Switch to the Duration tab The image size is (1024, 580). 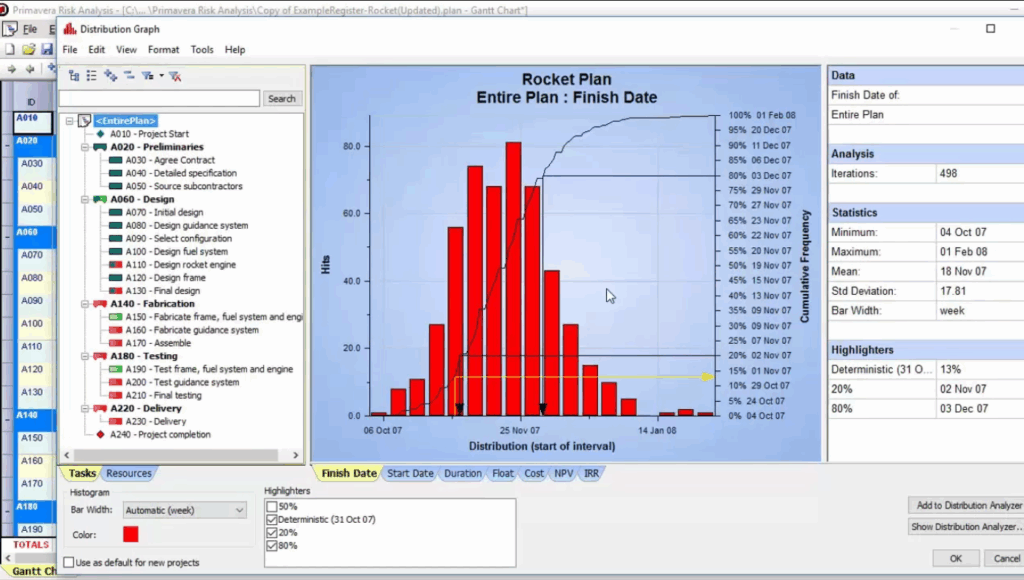tap(463, 474)
